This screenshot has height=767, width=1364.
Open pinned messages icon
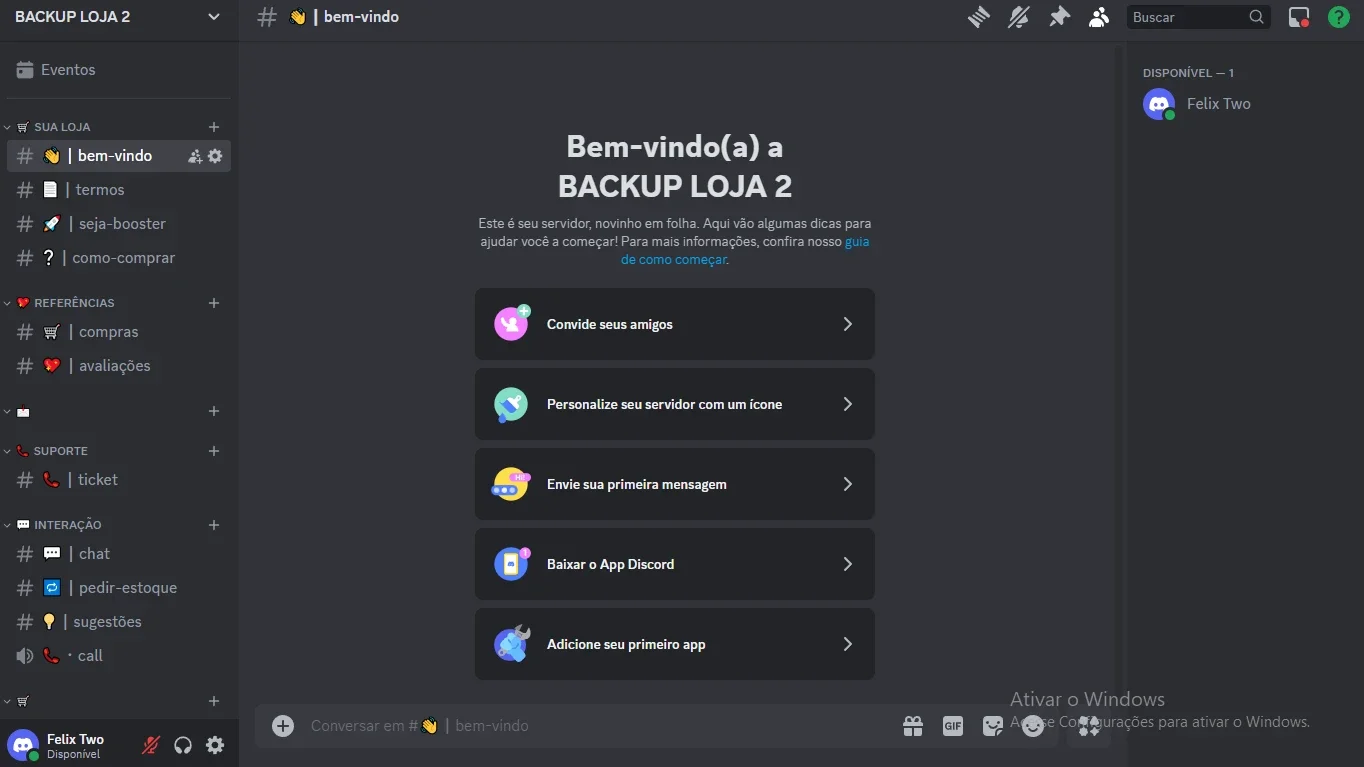coord(1058,17)
